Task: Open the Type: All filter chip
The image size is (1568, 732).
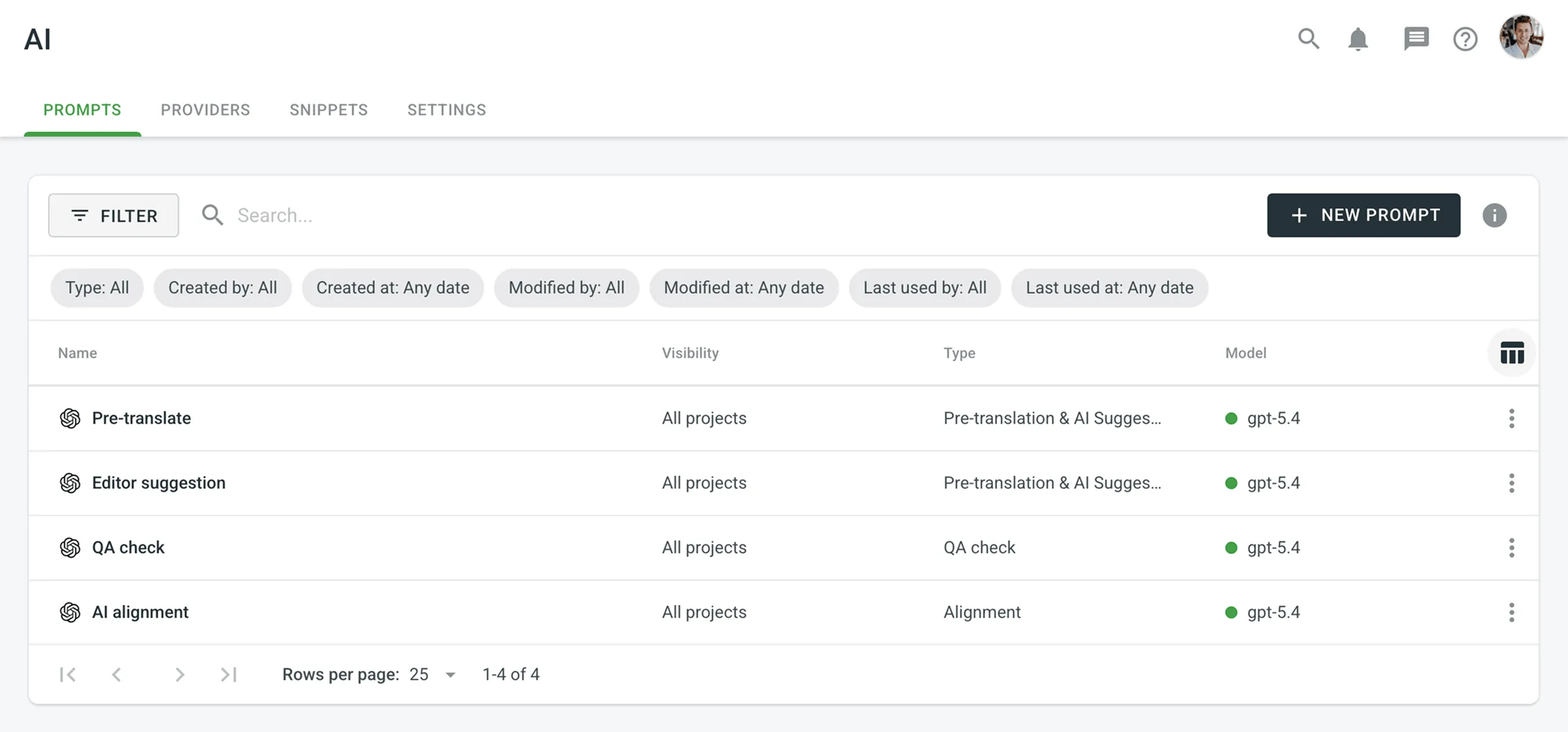Action: [97, 288]
